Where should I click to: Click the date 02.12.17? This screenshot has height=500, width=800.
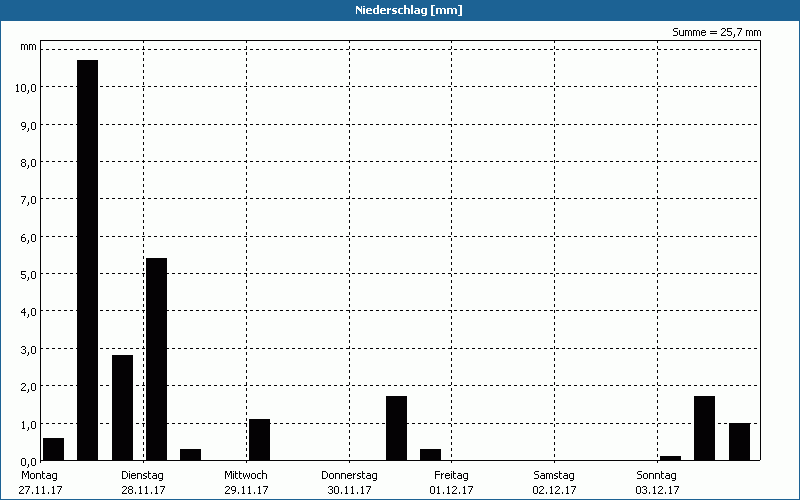[555, 490]
